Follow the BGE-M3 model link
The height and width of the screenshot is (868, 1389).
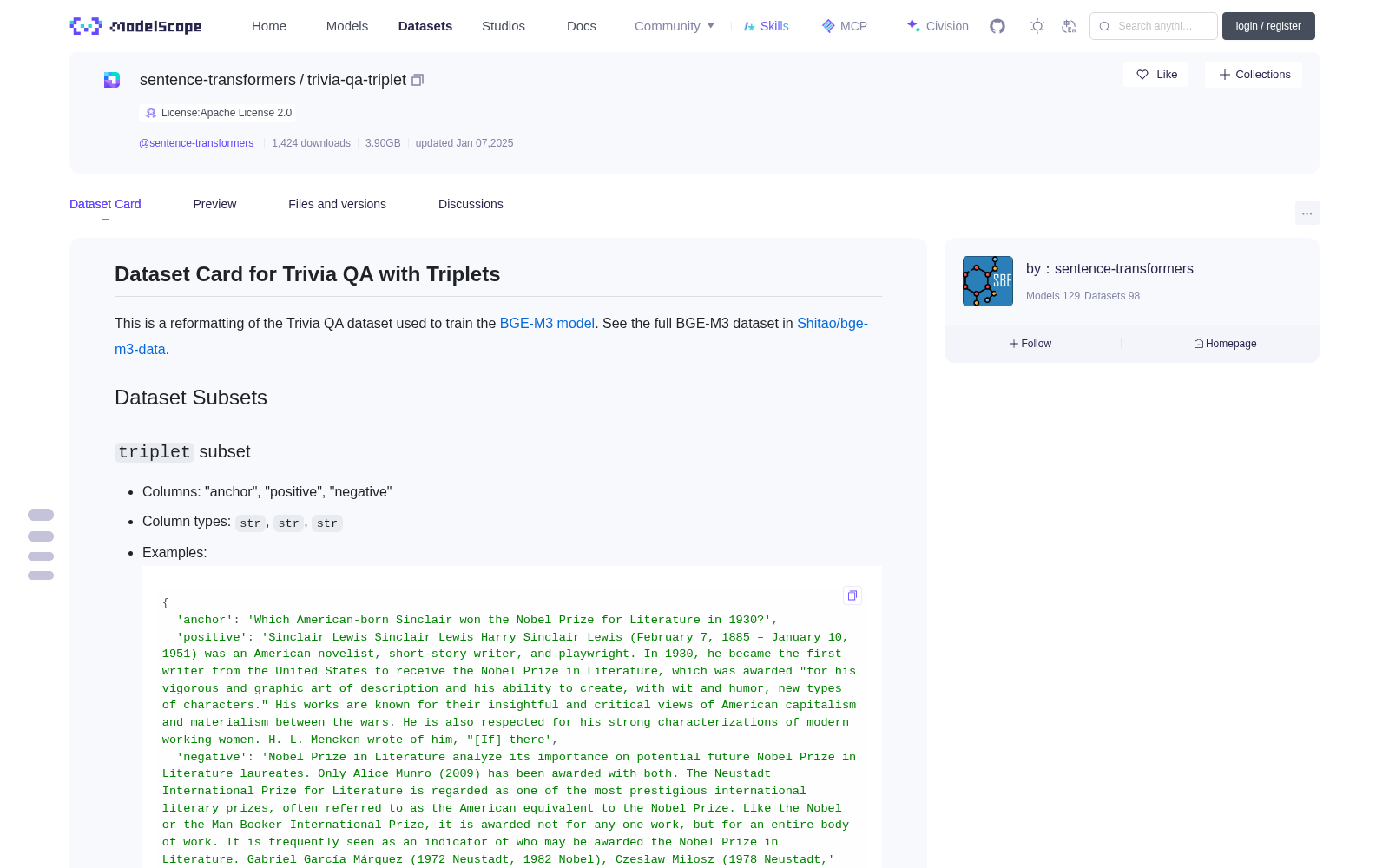pos(547,324)
